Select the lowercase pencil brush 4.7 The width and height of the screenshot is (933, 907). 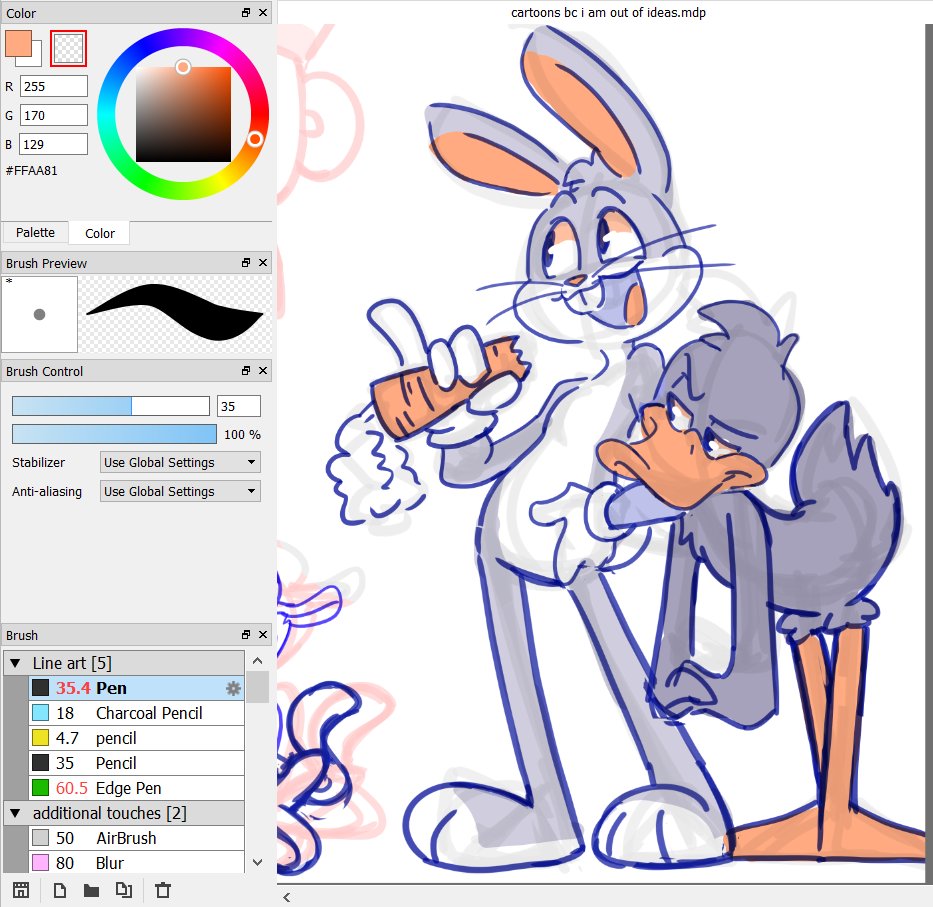137,738
